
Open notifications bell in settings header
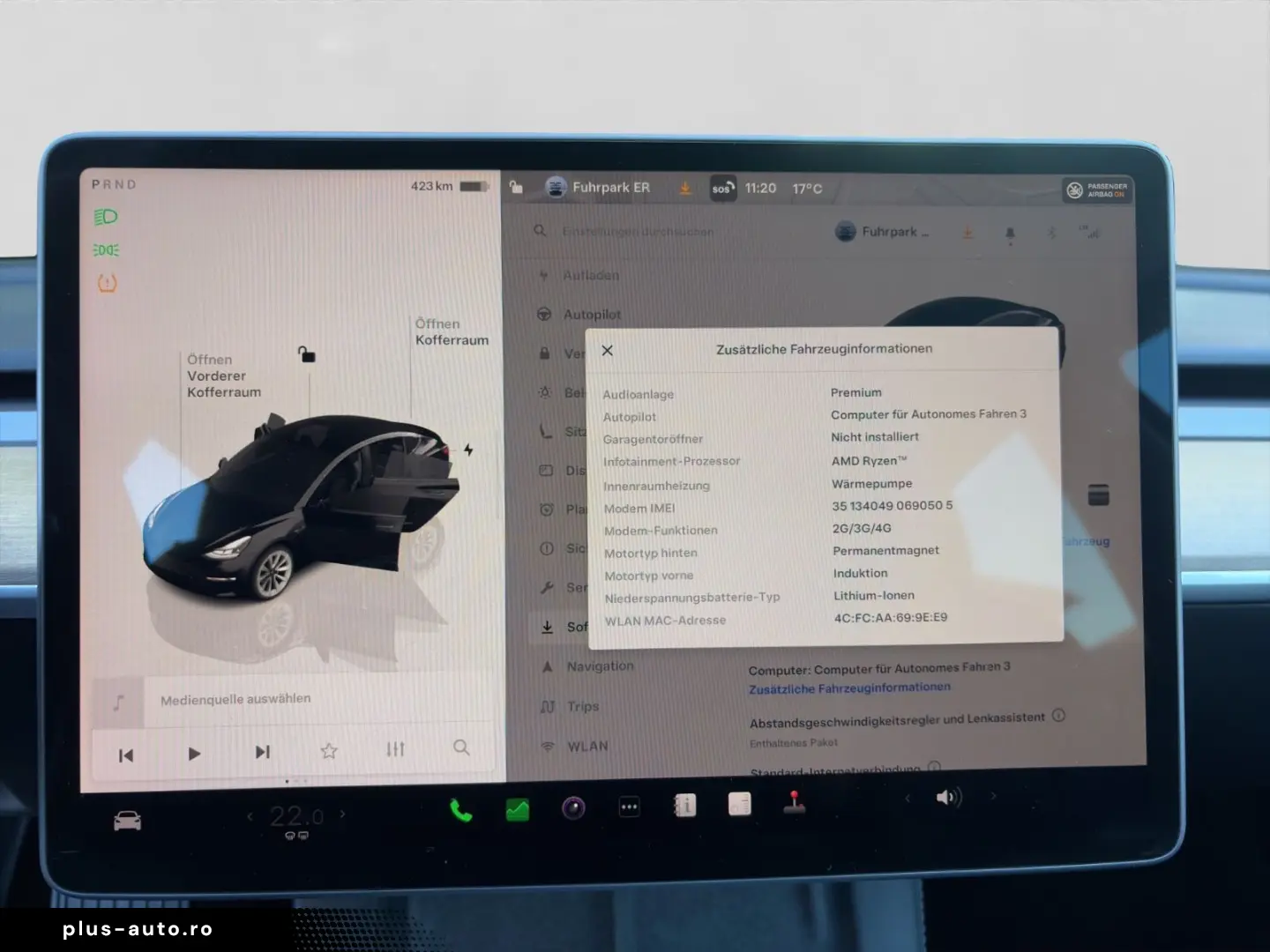pos(1010,234)
